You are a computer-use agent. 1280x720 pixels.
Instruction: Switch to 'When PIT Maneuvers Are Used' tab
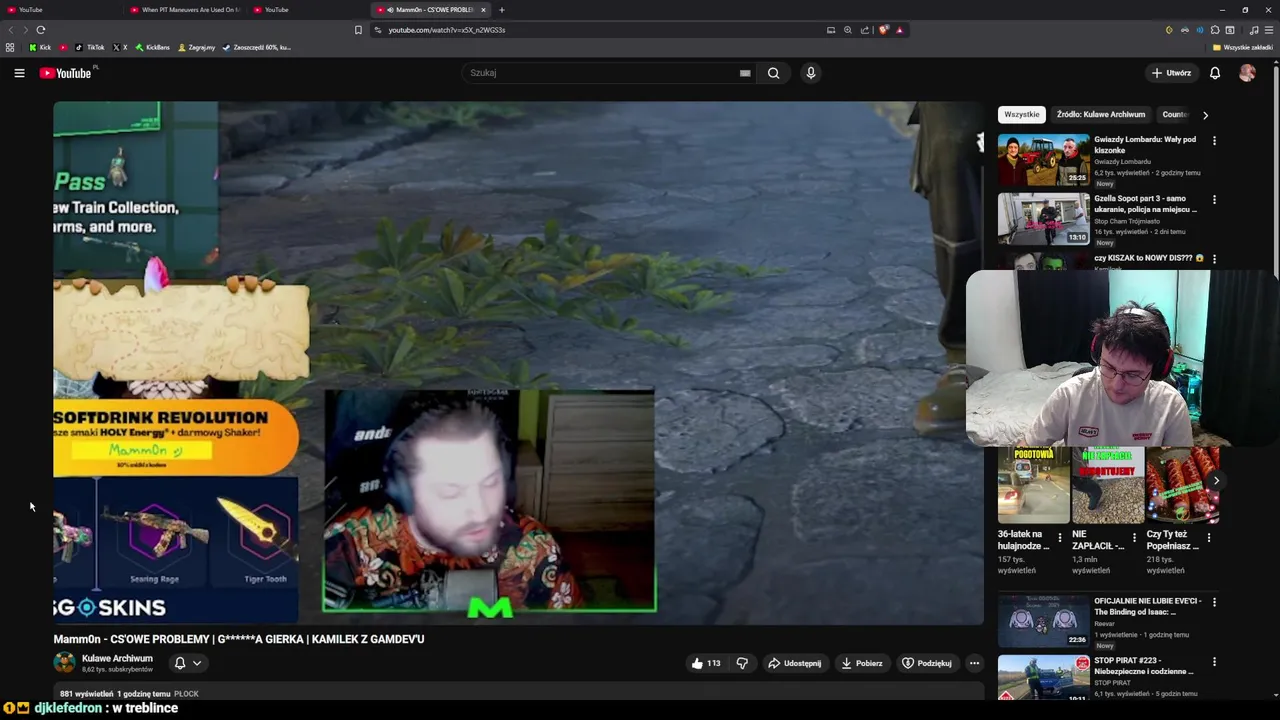click(x=185, y=10)
